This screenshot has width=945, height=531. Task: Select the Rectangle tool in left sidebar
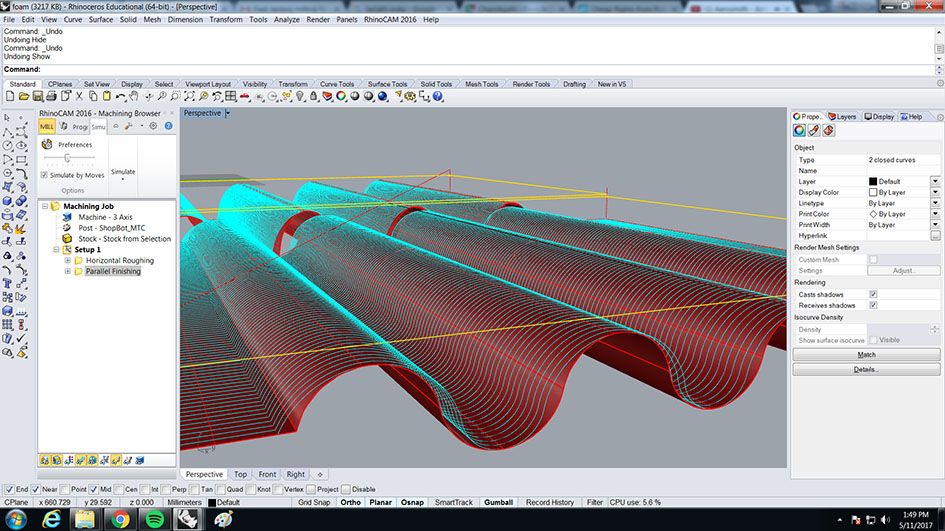click(x=21, y=159)
